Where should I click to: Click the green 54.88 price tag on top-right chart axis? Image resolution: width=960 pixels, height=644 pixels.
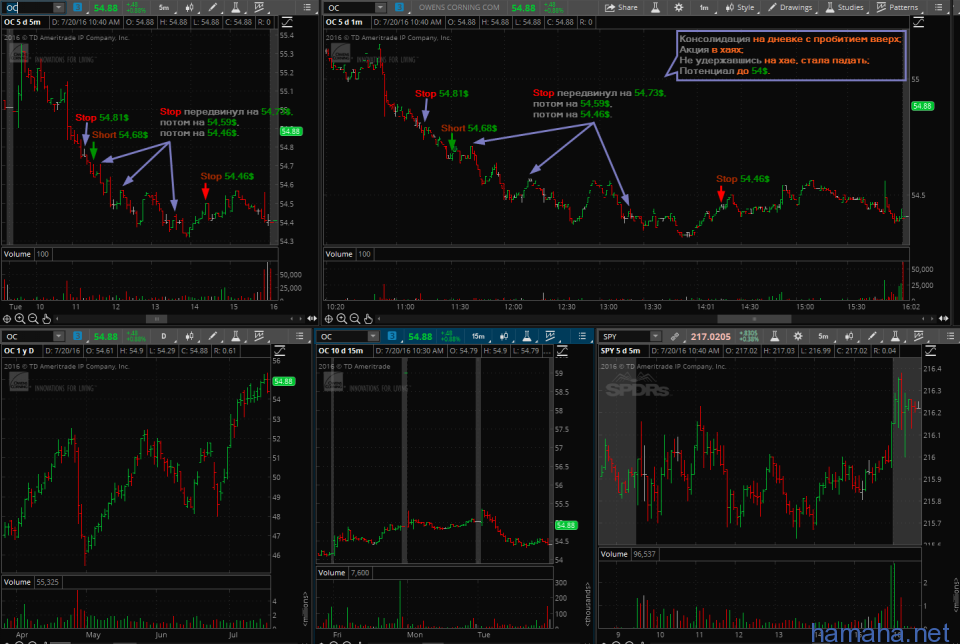tap(922, 106)
